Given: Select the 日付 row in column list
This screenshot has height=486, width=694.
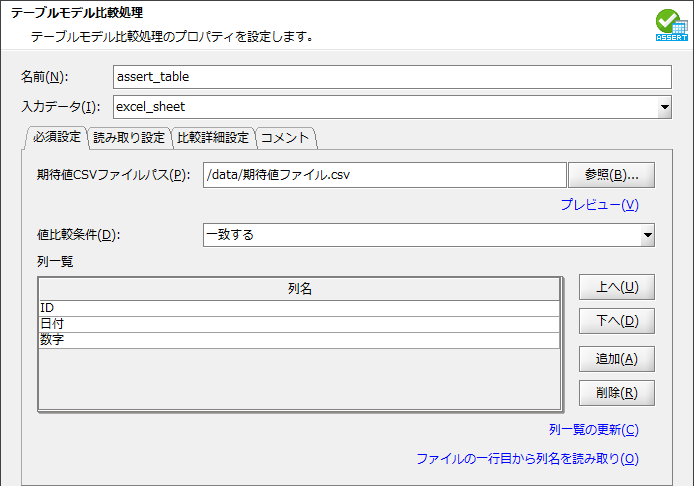Looking at the screenshot, I should click(x=299, y=324).
